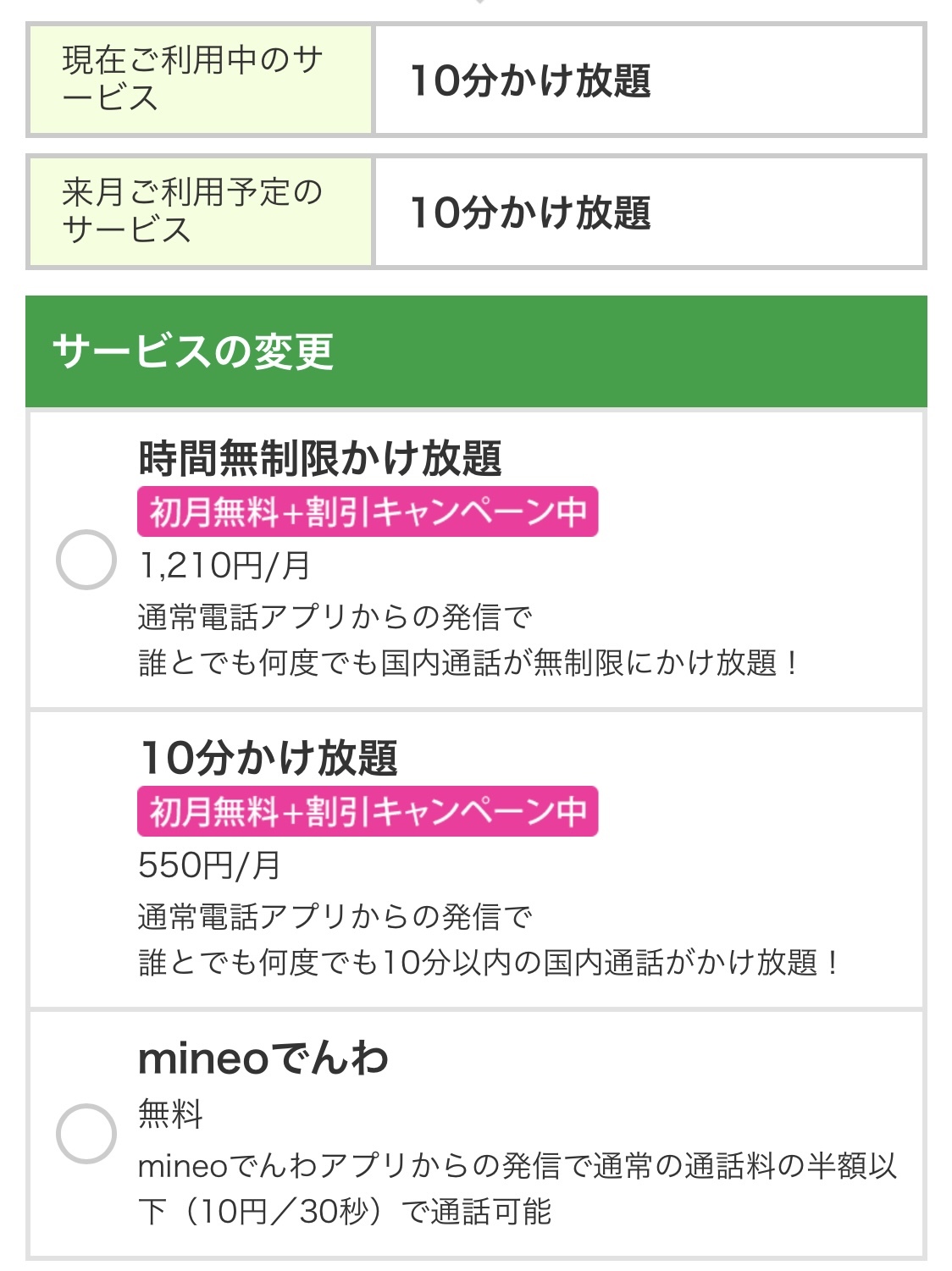
Task: Select the mineoでんわ radio button
Action: (x=86, y=1133)
